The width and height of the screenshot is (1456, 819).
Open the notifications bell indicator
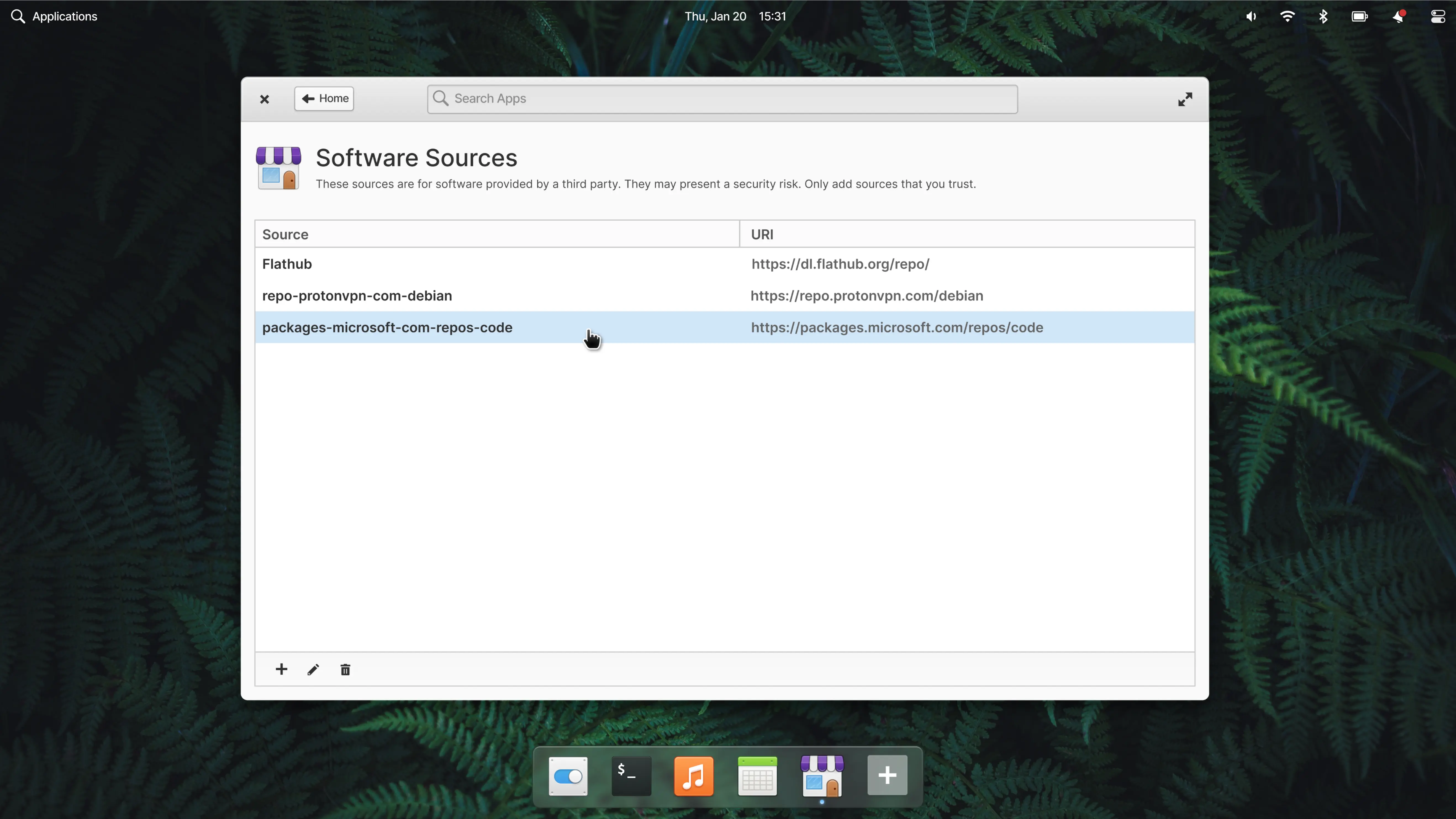(x=1398, y=16)
